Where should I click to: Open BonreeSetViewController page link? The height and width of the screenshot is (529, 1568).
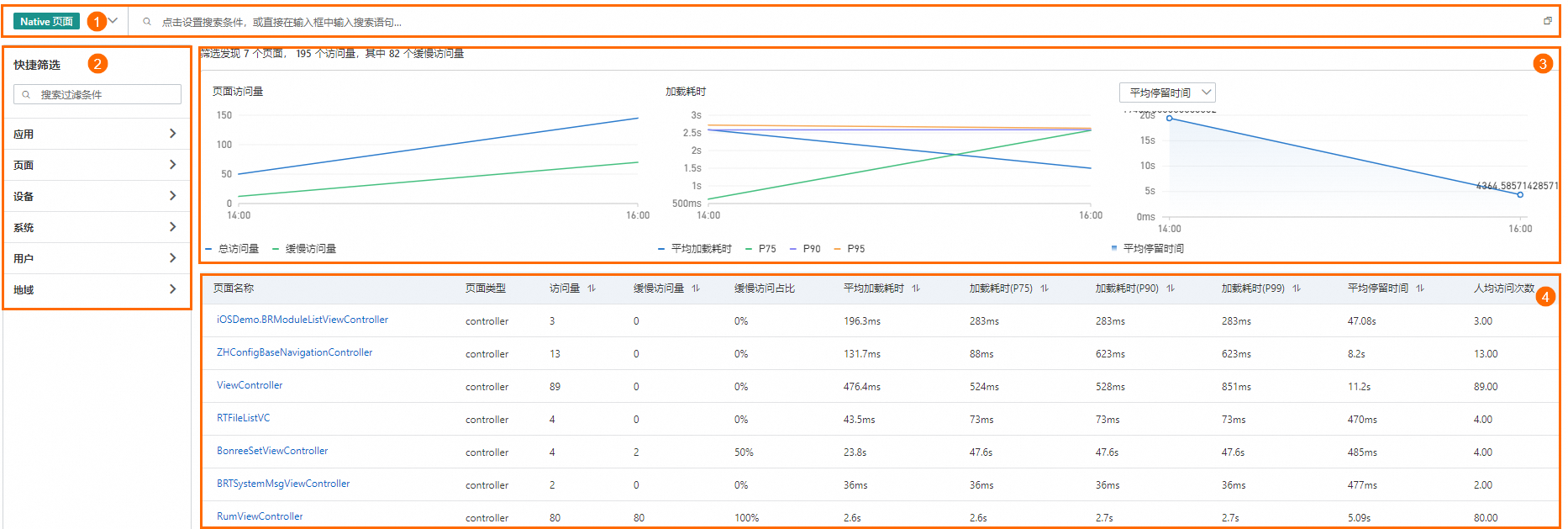tap(272, 451)
